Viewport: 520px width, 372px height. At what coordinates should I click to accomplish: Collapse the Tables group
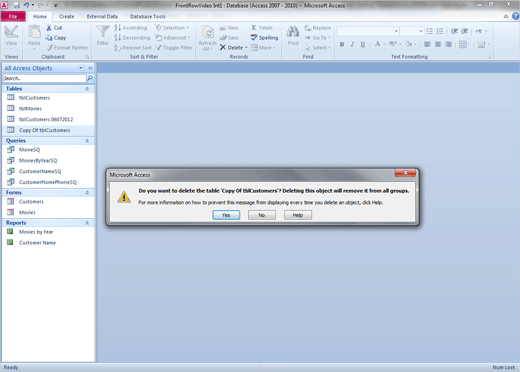(87, 89)
